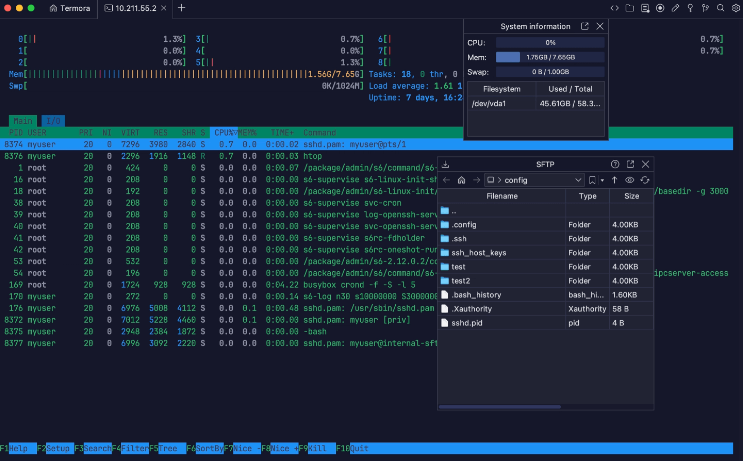Start session recording with the record icon
This screenshot has height=461, width=743.
[x=660, y=8]
